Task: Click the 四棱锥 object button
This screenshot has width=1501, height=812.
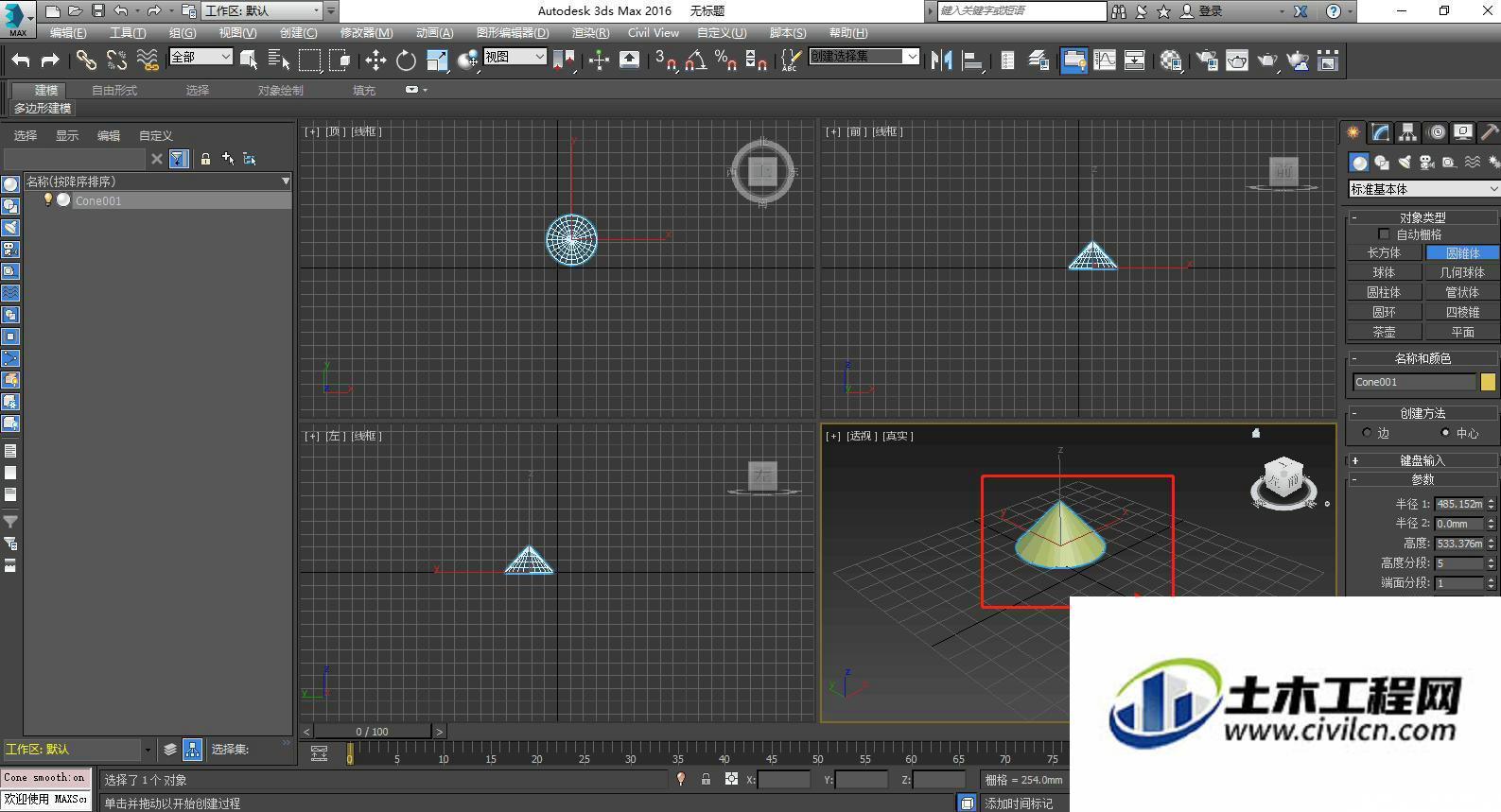Action: coord(1462,312)
